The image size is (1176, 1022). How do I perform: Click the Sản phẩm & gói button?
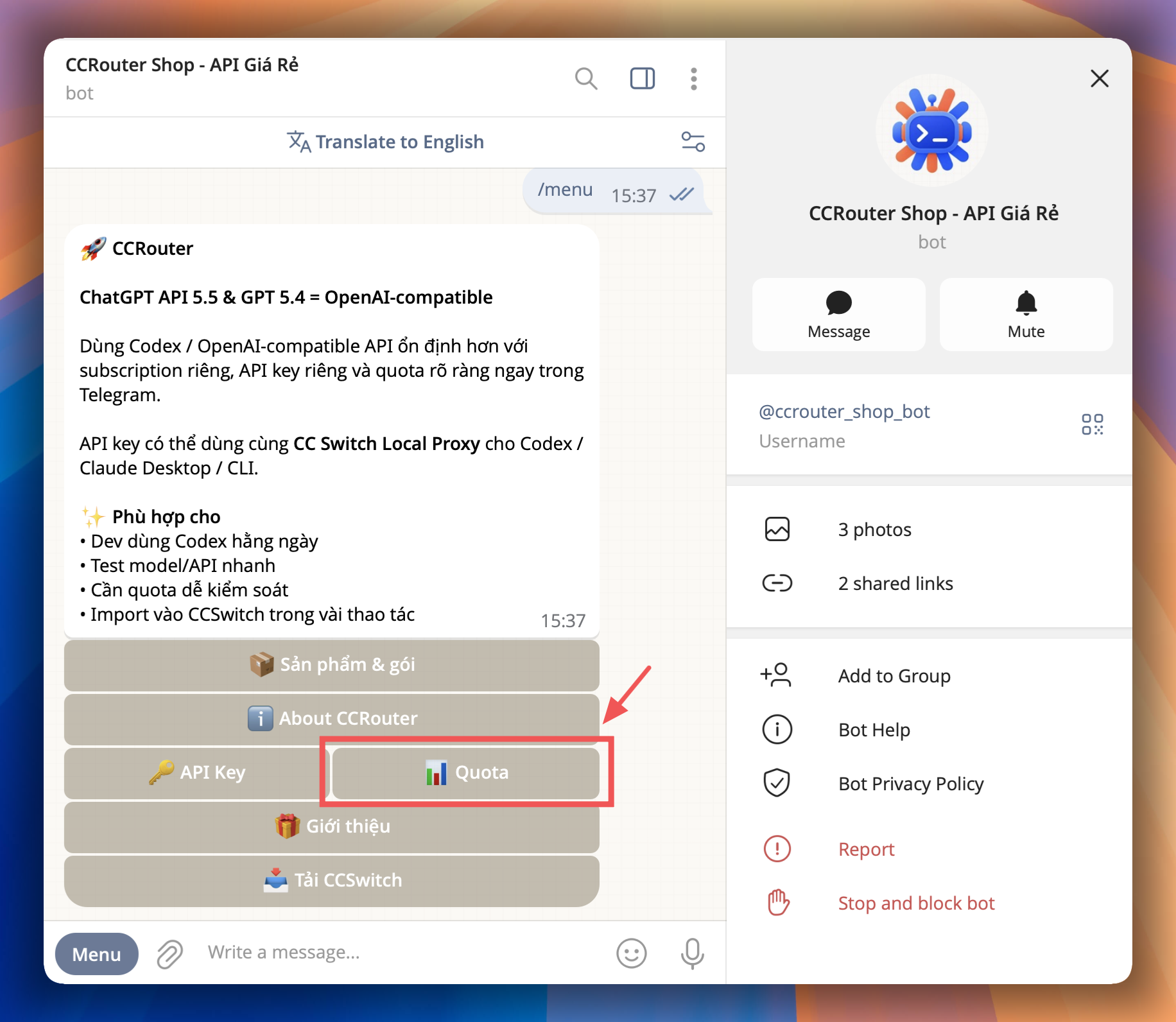tap(331, 664)
